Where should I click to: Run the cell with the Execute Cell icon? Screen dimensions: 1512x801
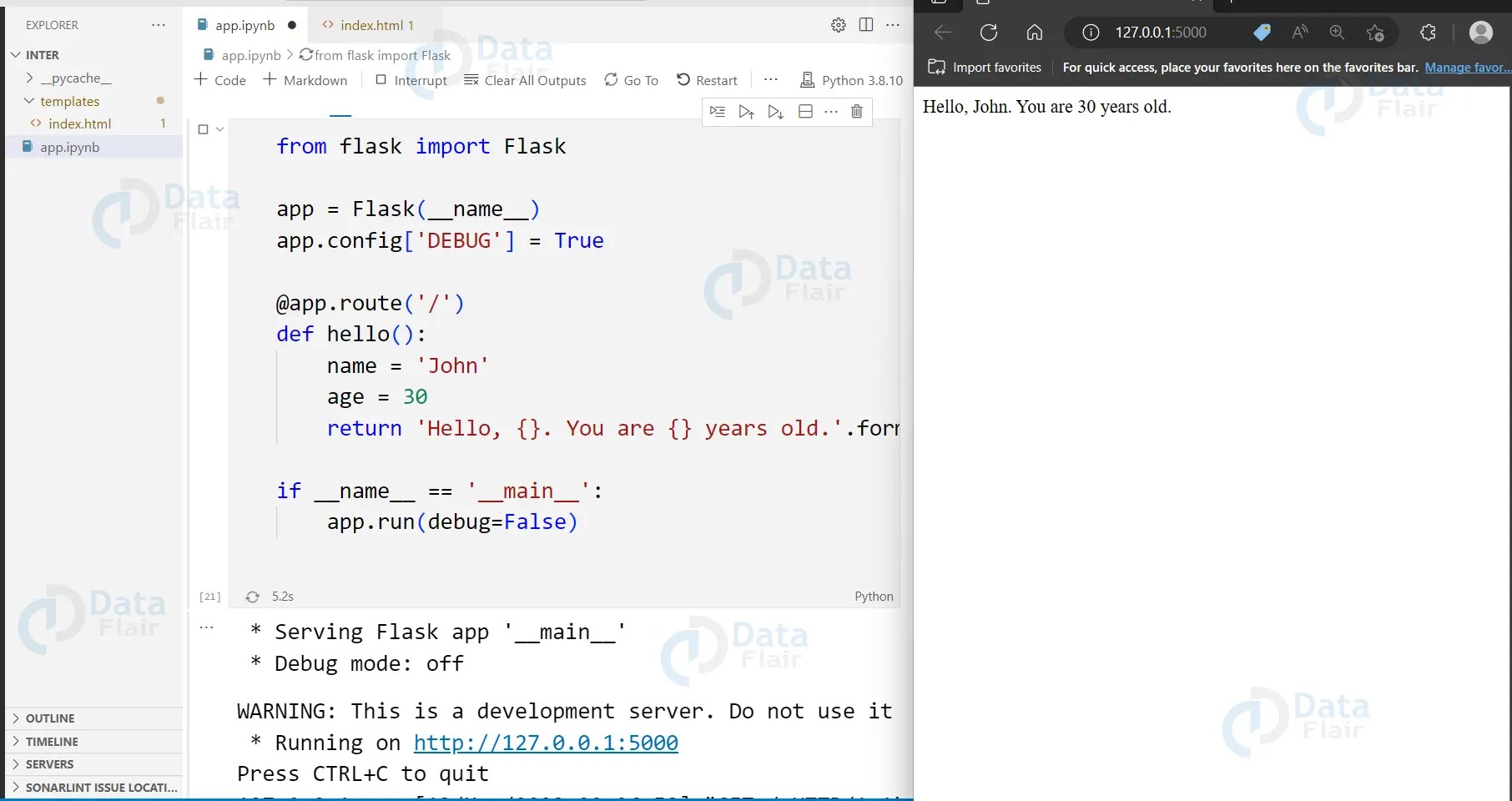(x=718, y=112)
